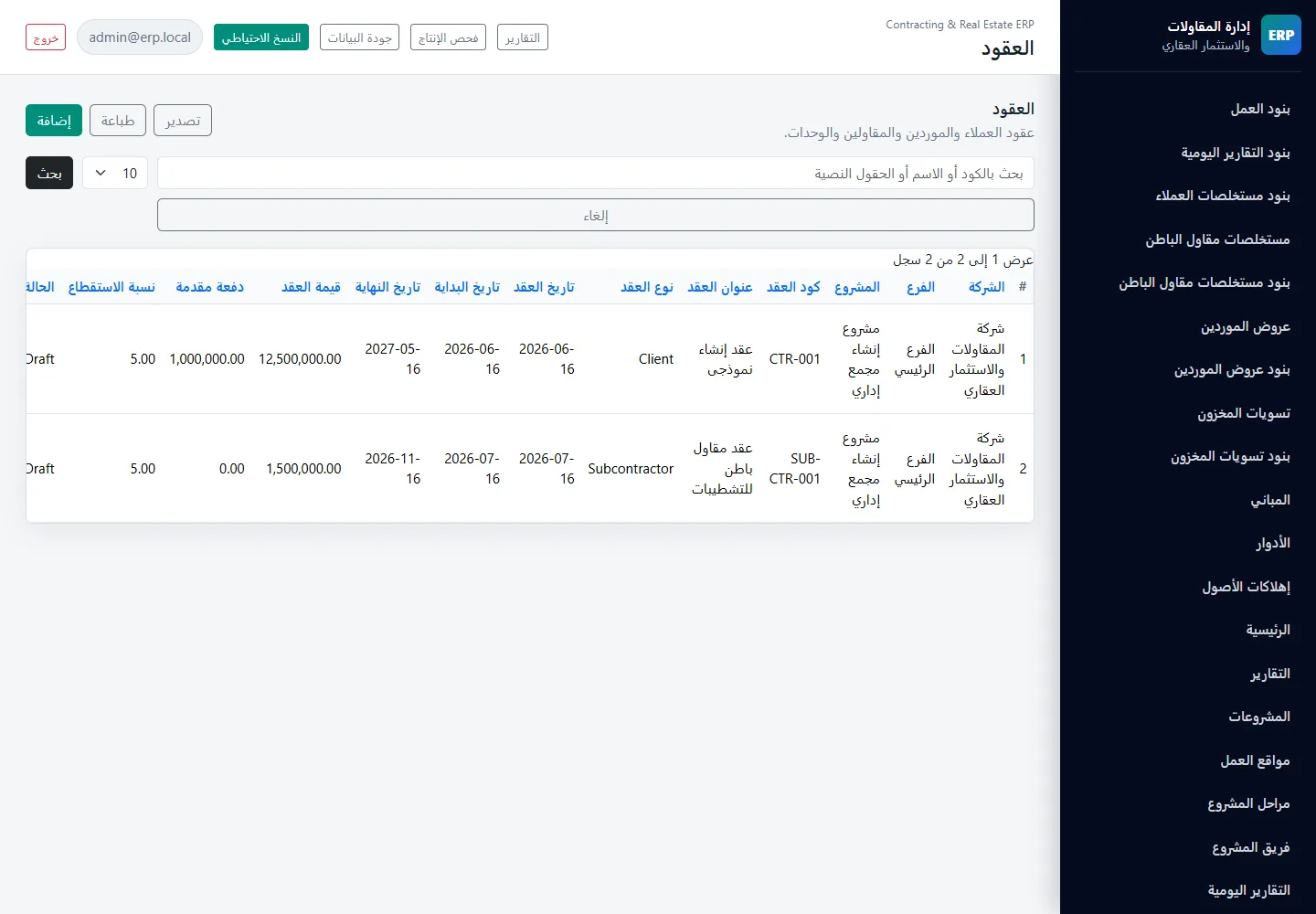Sort by عنوان العقد column header

click(719, 287)
